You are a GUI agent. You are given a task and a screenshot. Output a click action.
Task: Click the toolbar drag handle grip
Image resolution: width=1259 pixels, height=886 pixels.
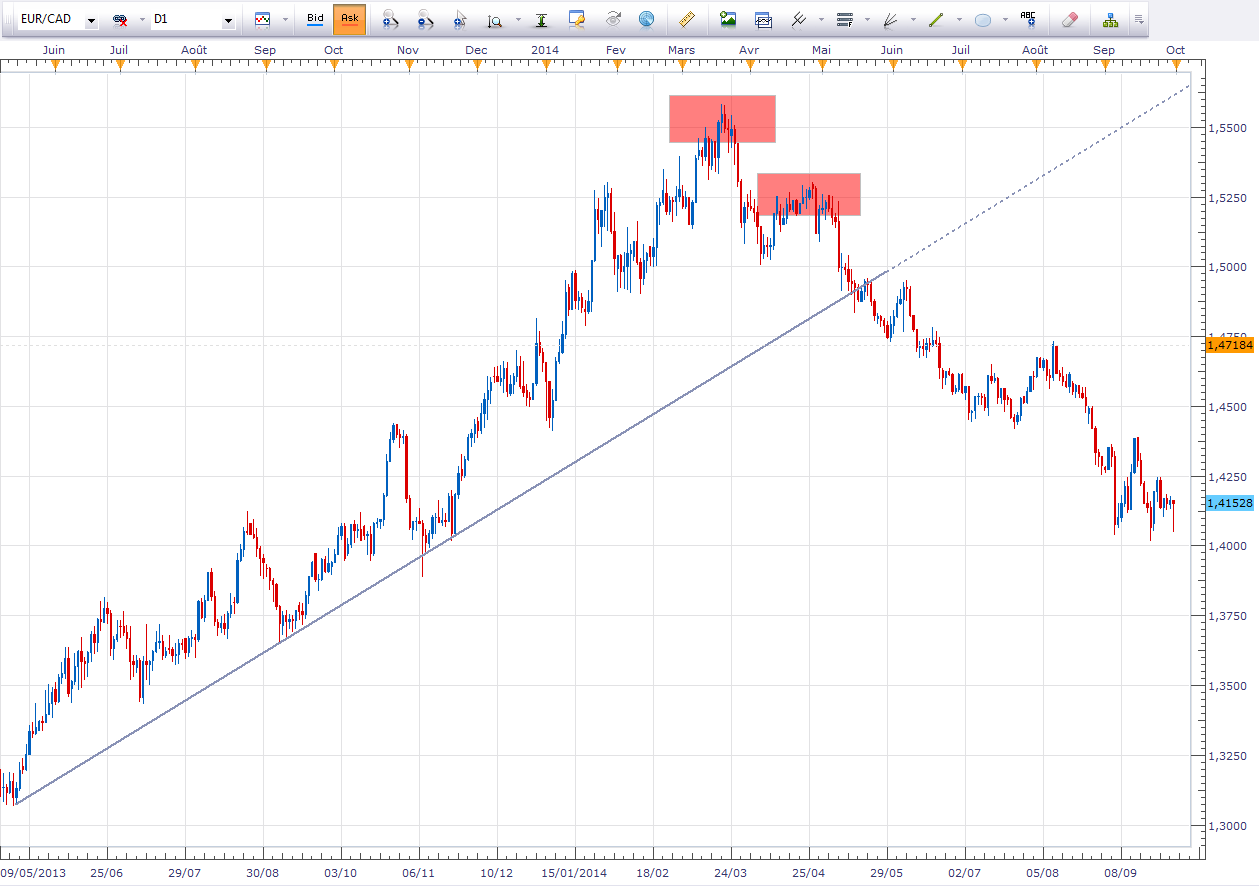pyautogui.click(x=7, y=19)
